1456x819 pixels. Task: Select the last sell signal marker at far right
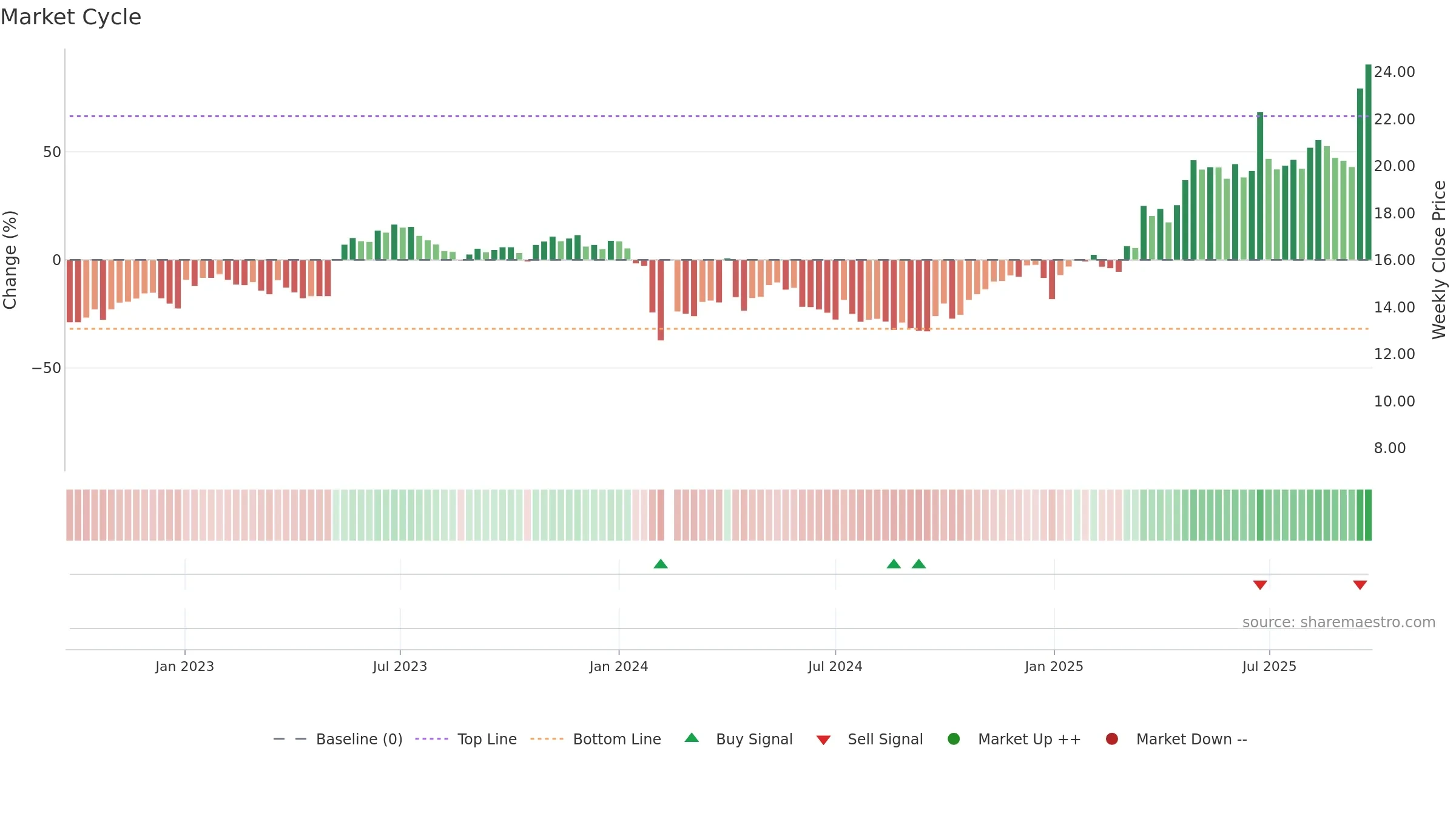1360,585
